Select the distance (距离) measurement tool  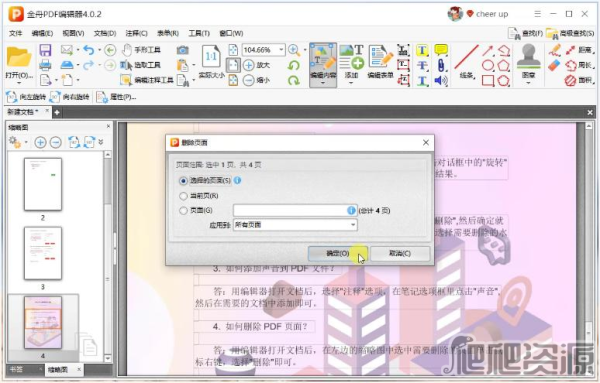[580, 50]
